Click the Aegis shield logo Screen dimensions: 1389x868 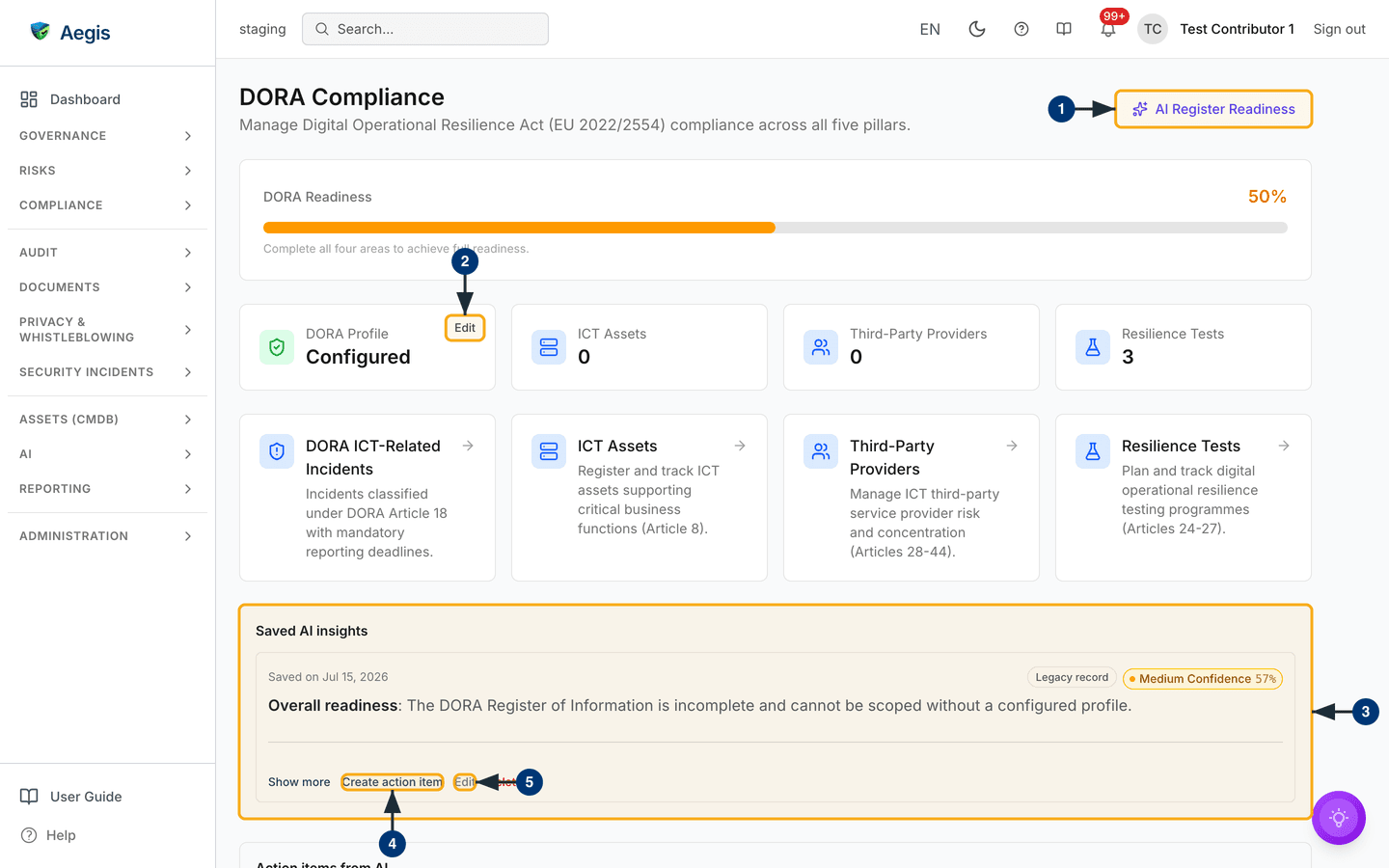pyautogui.click(x=40, y=31)
